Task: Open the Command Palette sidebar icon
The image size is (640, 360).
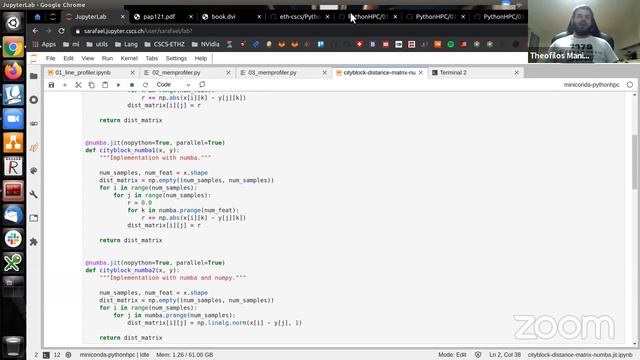Action: (34, 171)
